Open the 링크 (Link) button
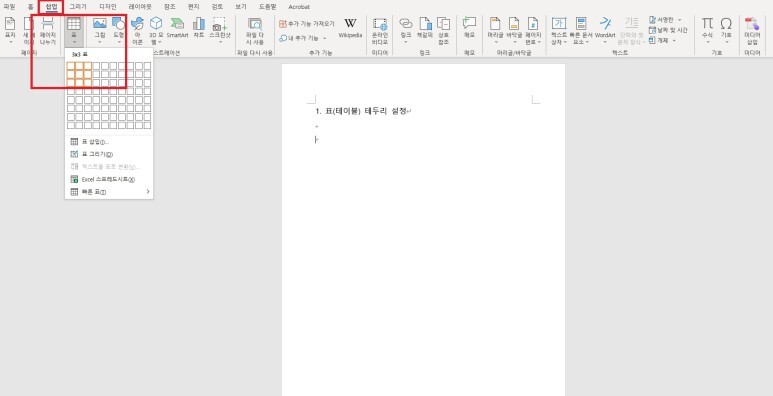Viewport: 773px width, 396px height. pos(406,30)
